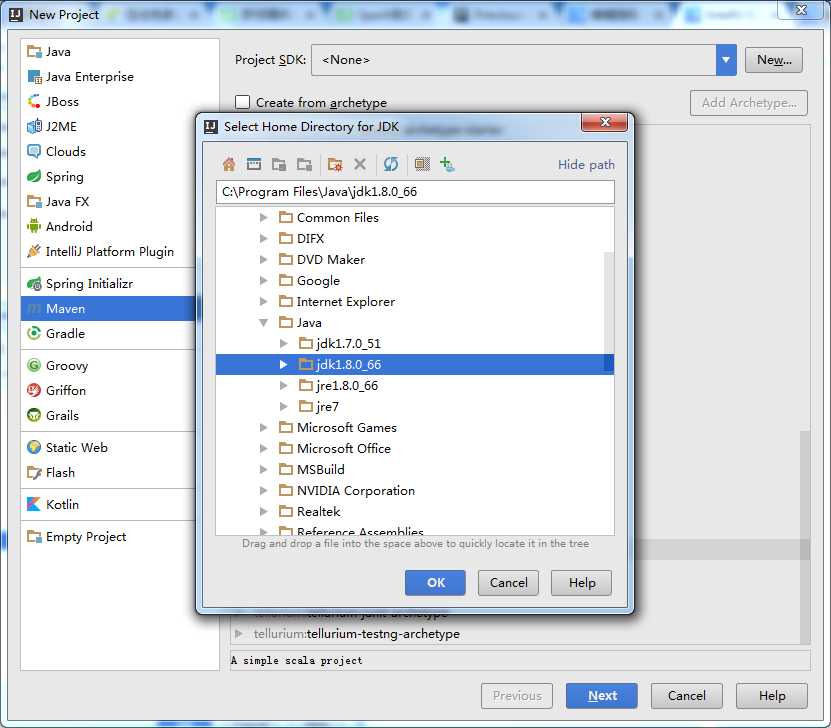Click Cancel in New Project window
This screenshot has height=728, width=831.
686,696
